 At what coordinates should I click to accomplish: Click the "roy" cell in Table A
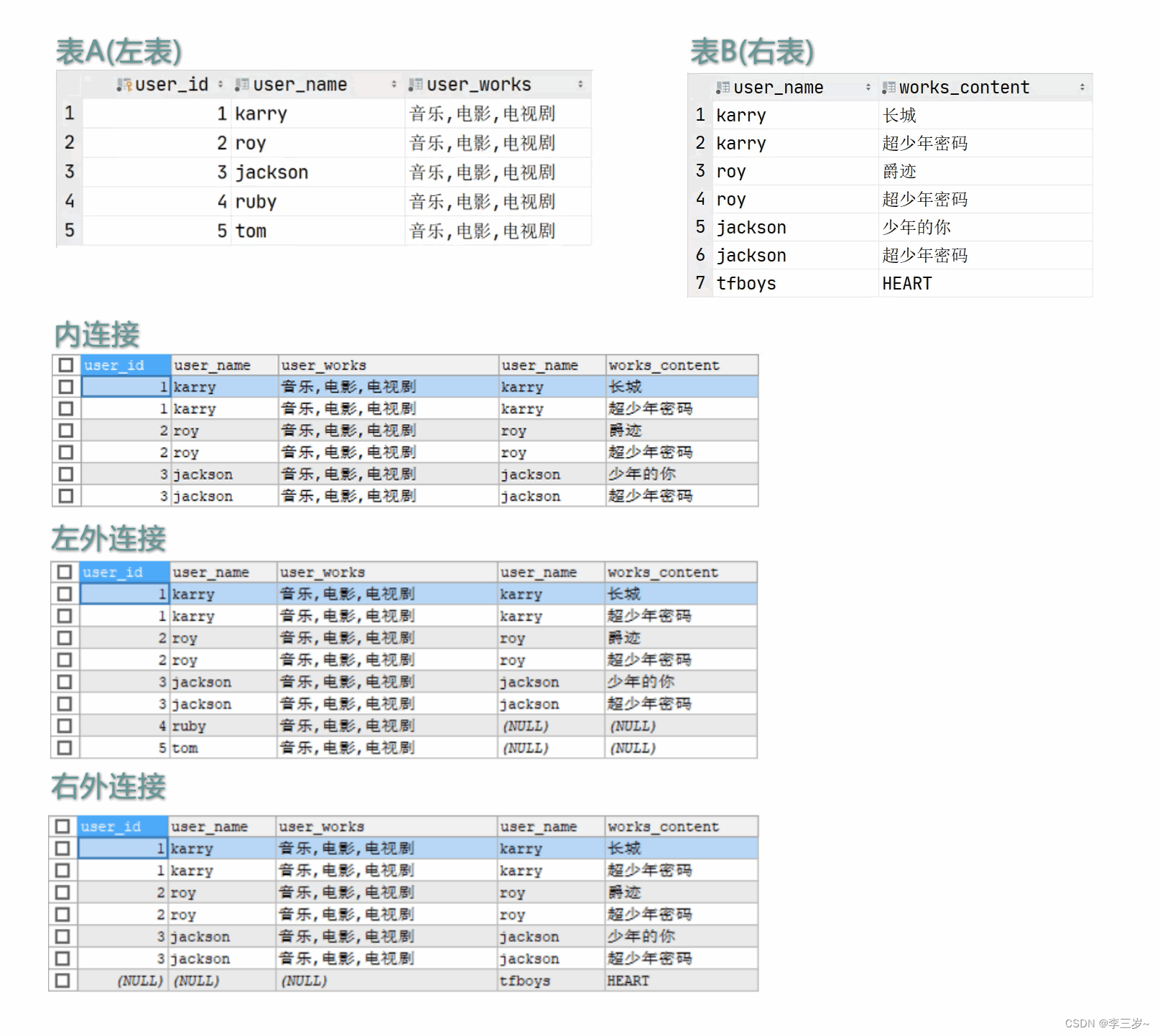pos(318,143)
